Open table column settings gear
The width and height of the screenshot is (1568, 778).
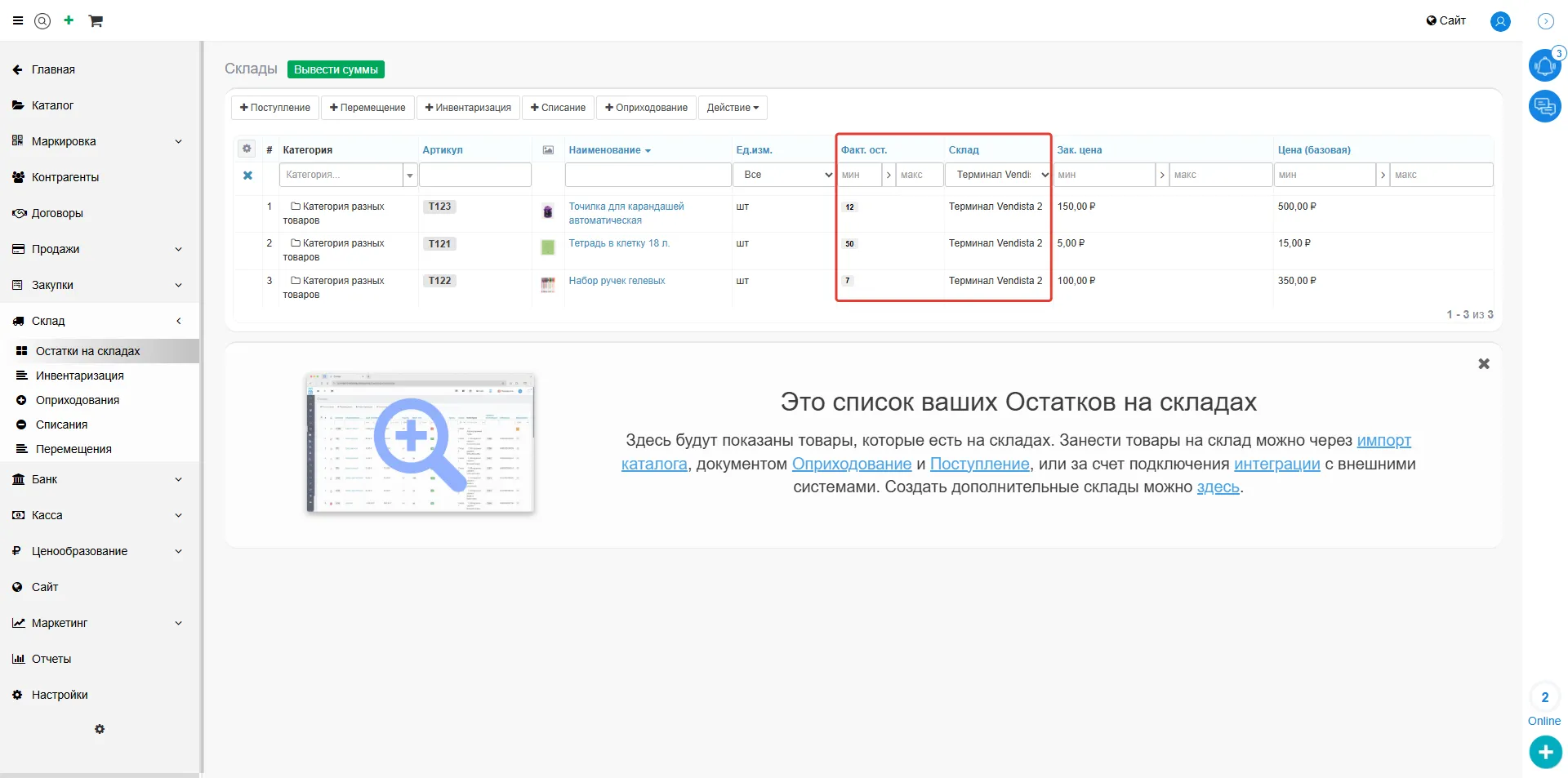pyautogui.click(x=247, y=149)
